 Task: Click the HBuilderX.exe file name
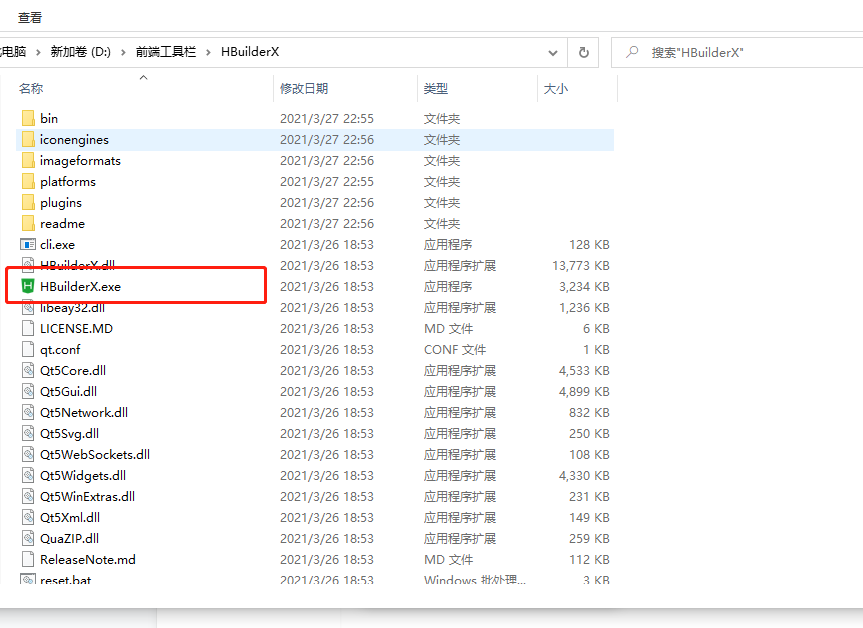(80, 286)
